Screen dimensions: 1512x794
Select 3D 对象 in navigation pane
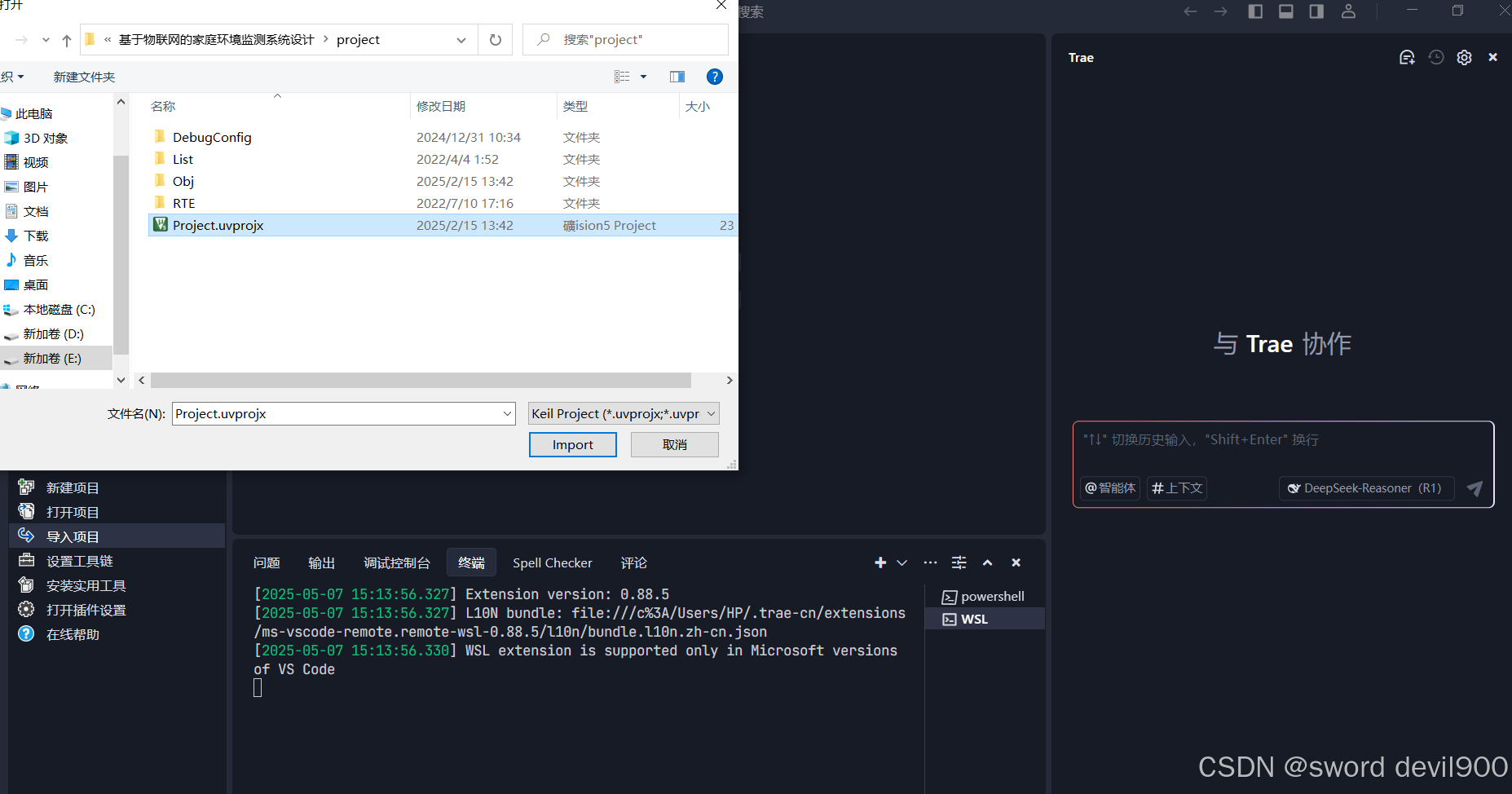tap(46, 139)
